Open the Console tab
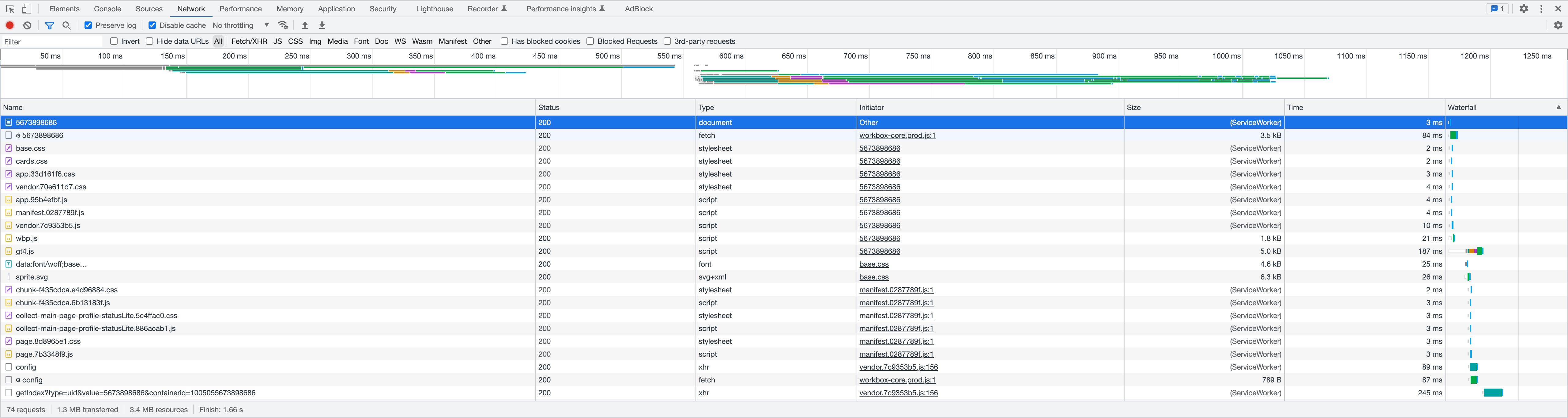Screen dimensions: 1568x418 (x=108, y=9)
